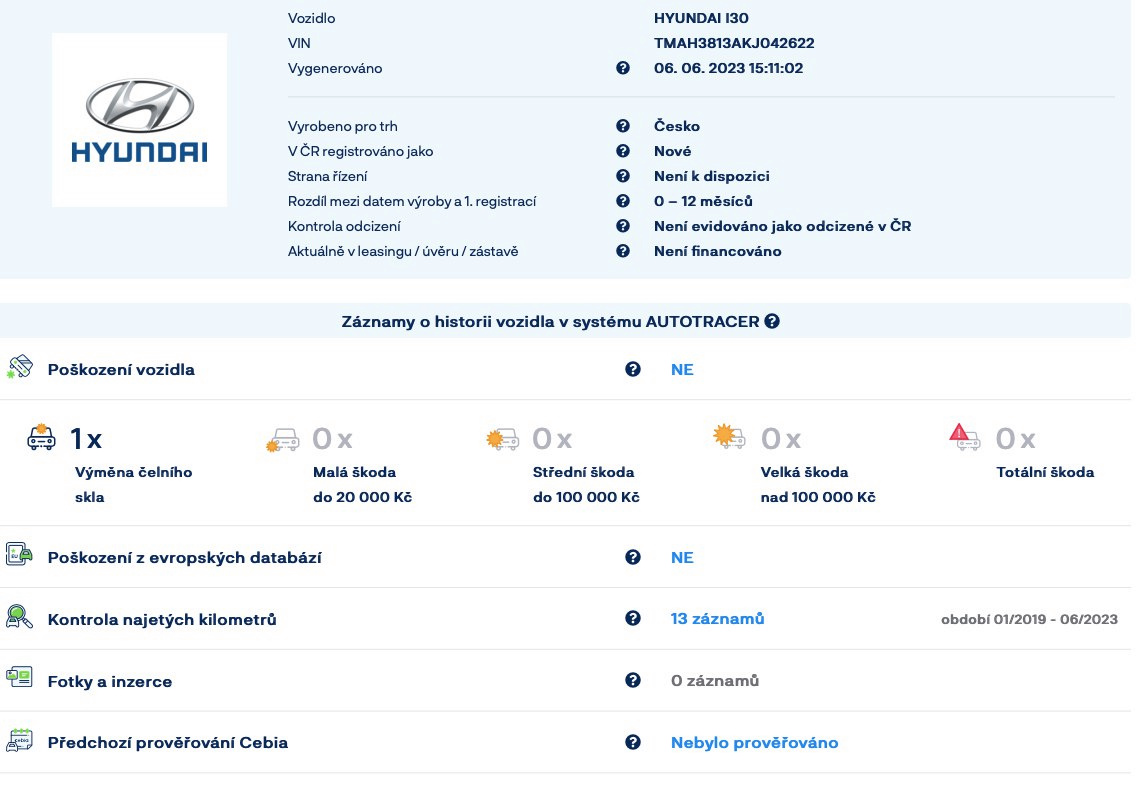
Task: Open help icon next to AUTOTRACER heading
Action: 770,321
